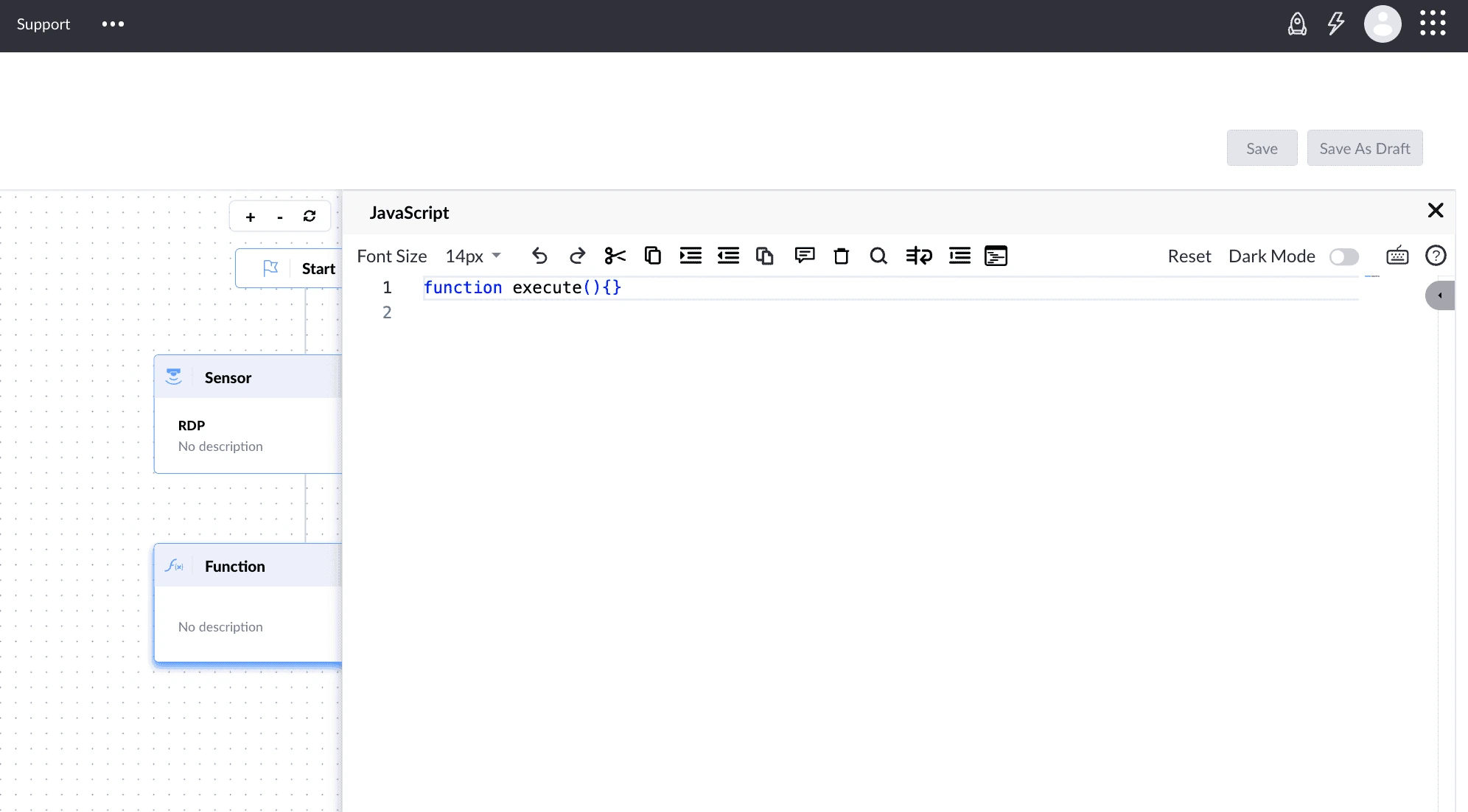1468x812 pixels.
Task: Expand the collapsed side panel arrow
Action: tap(1440, 295)
